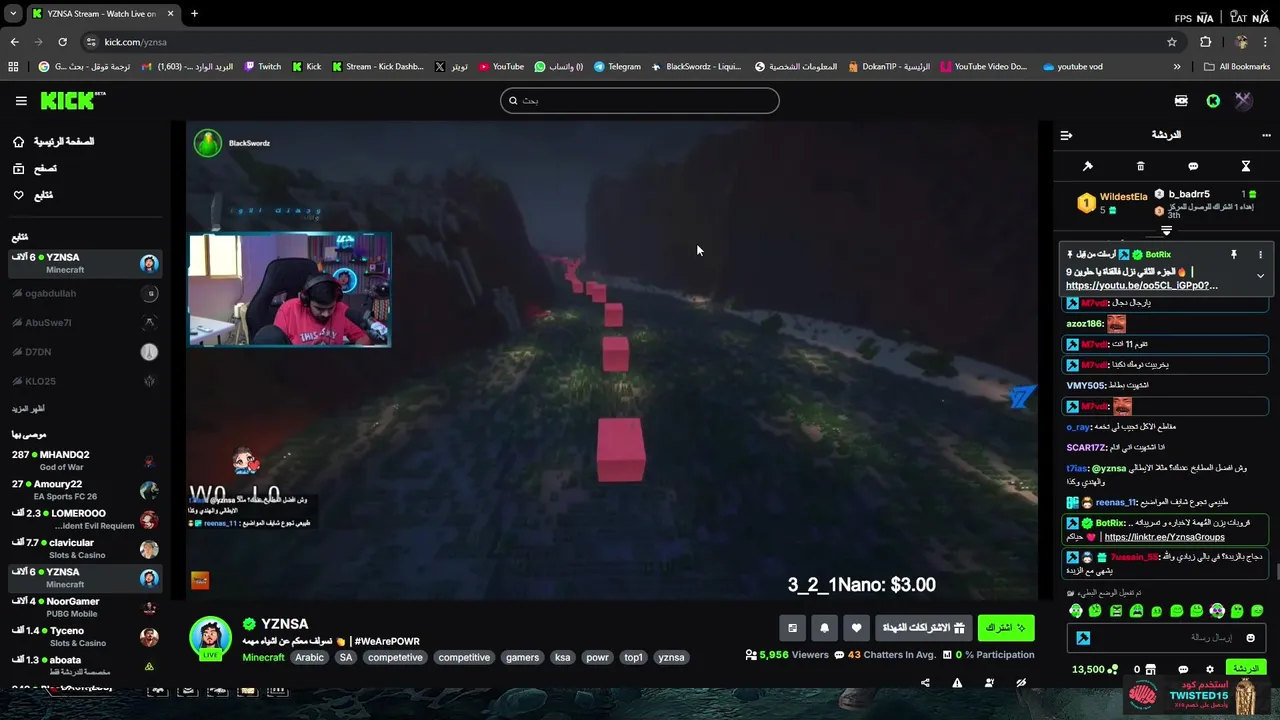Open recommended channel LOMEROOO
The image size is (1280, 720).
pos(85,519)
